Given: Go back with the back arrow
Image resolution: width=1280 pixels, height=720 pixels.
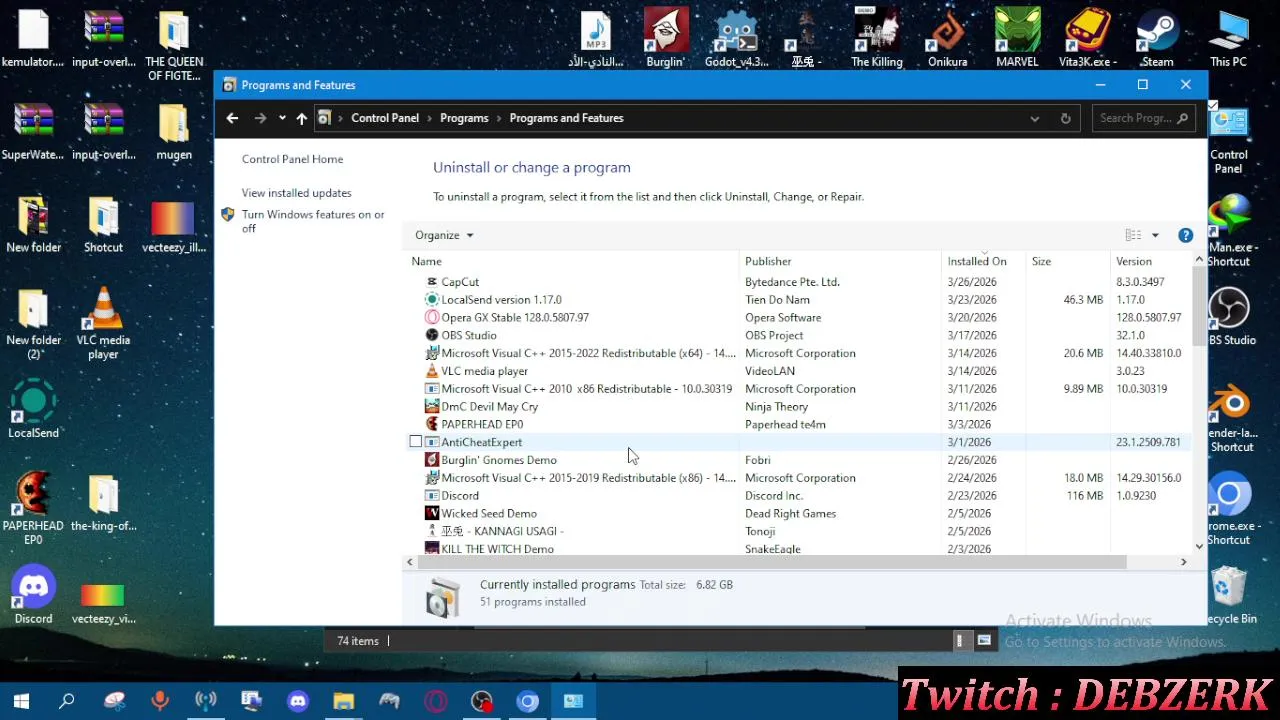Looking at the screenshot, I should tap(232, 118).
